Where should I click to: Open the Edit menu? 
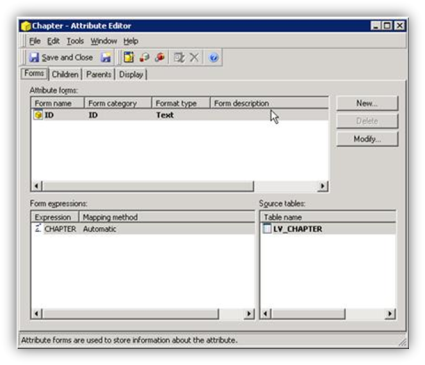(53, 41)
